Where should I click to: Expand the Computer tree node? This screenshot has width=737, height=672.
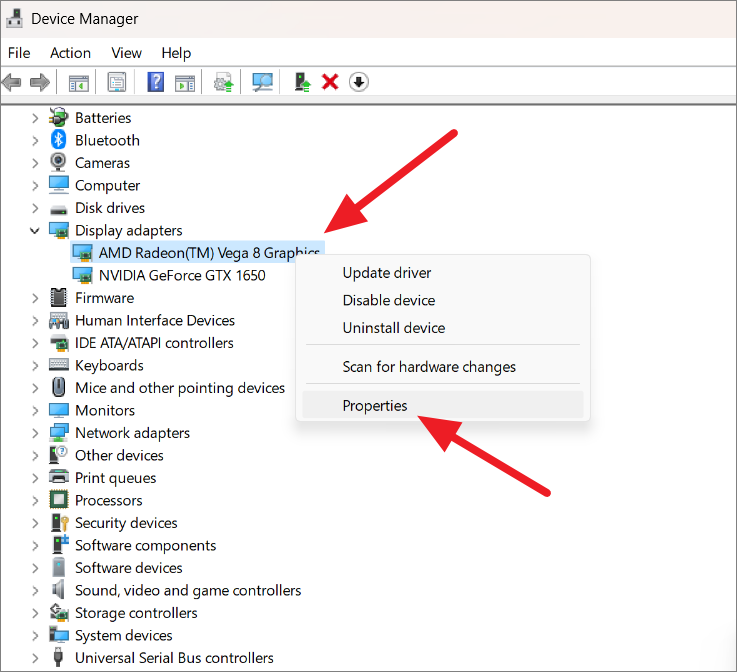[35, 185]
